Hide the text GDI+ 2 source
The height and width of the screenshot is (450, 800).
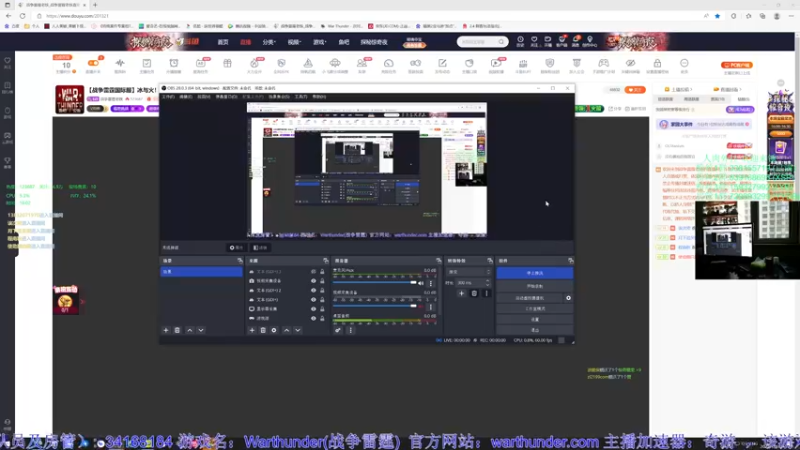(313, 290)
